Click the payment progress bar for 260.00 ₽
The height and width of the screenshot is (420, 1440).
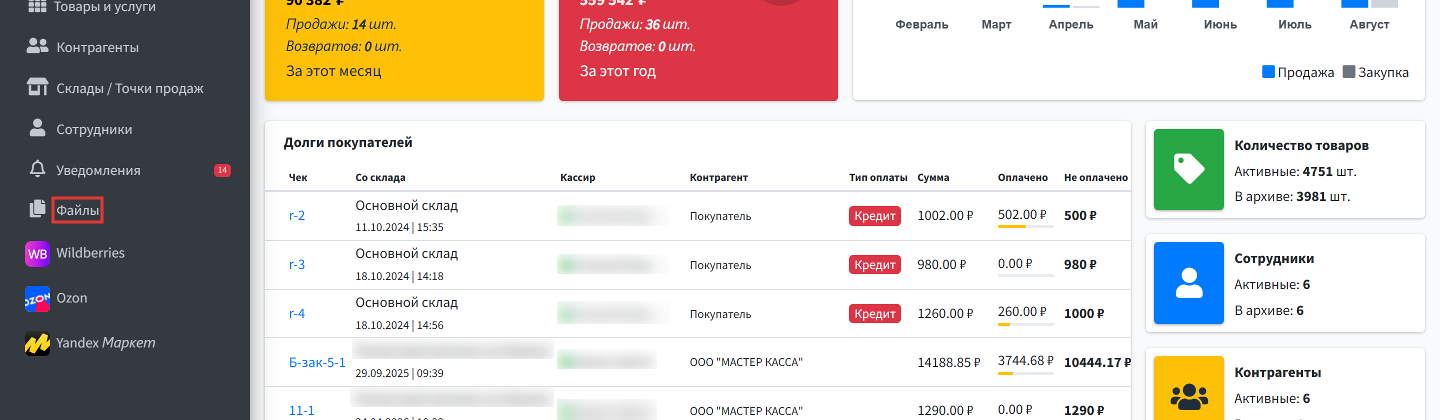[1025, 325]
